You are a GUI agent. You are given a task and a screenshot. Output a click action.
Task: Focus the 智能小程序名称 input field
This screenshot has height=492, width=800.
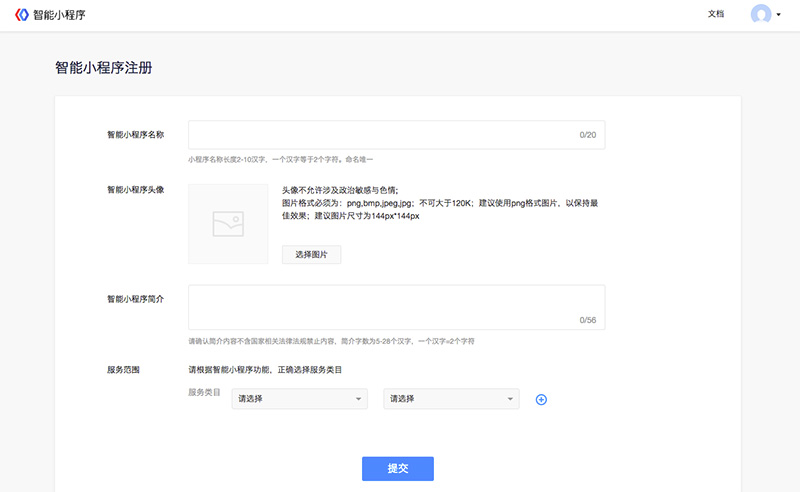(380, 134)
